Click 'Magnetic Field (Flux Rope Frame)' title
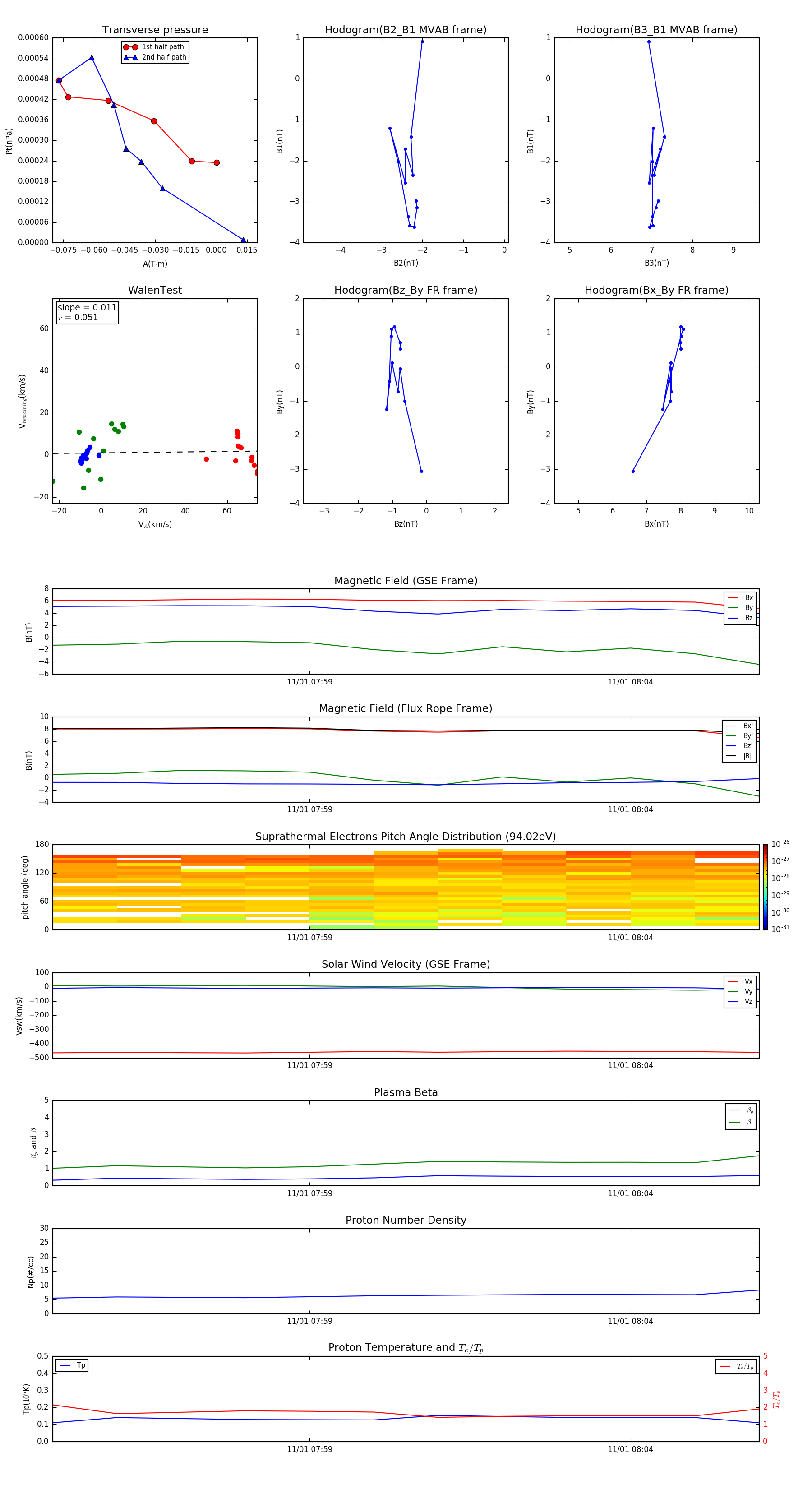 [x=406, y=709]
